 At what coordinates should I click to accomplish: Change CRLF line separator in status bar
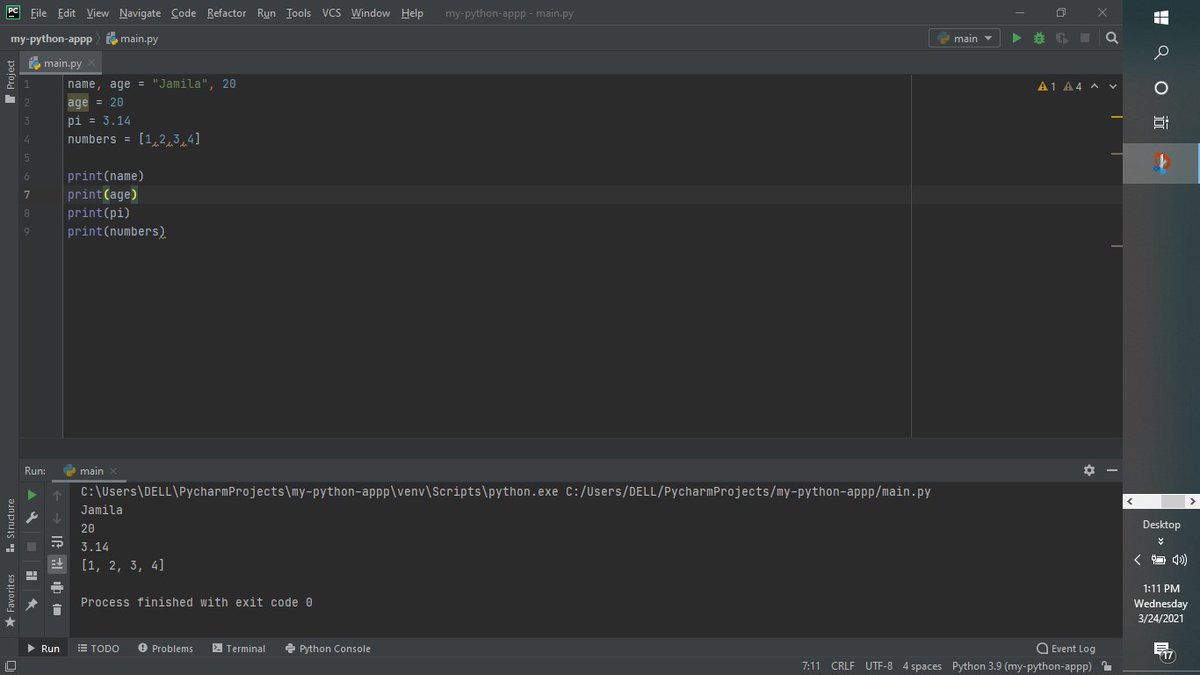click(843, 666)
